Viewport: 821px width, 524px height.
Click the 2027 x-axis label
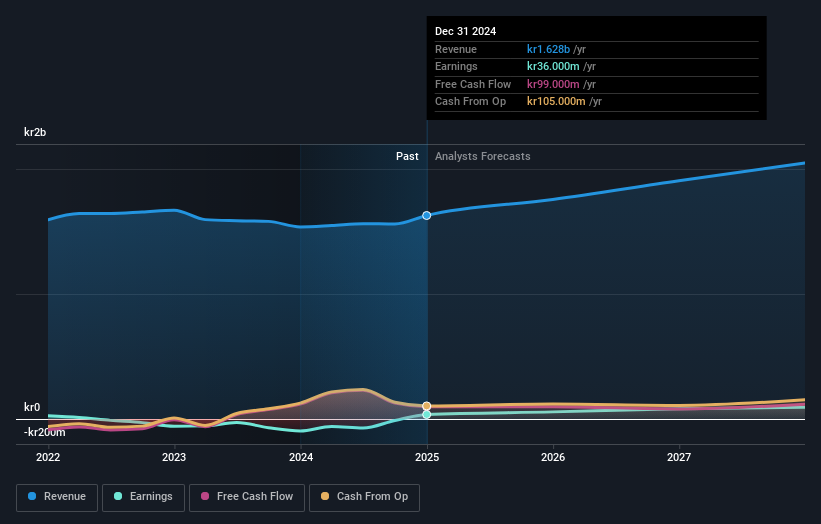(679, 458)
